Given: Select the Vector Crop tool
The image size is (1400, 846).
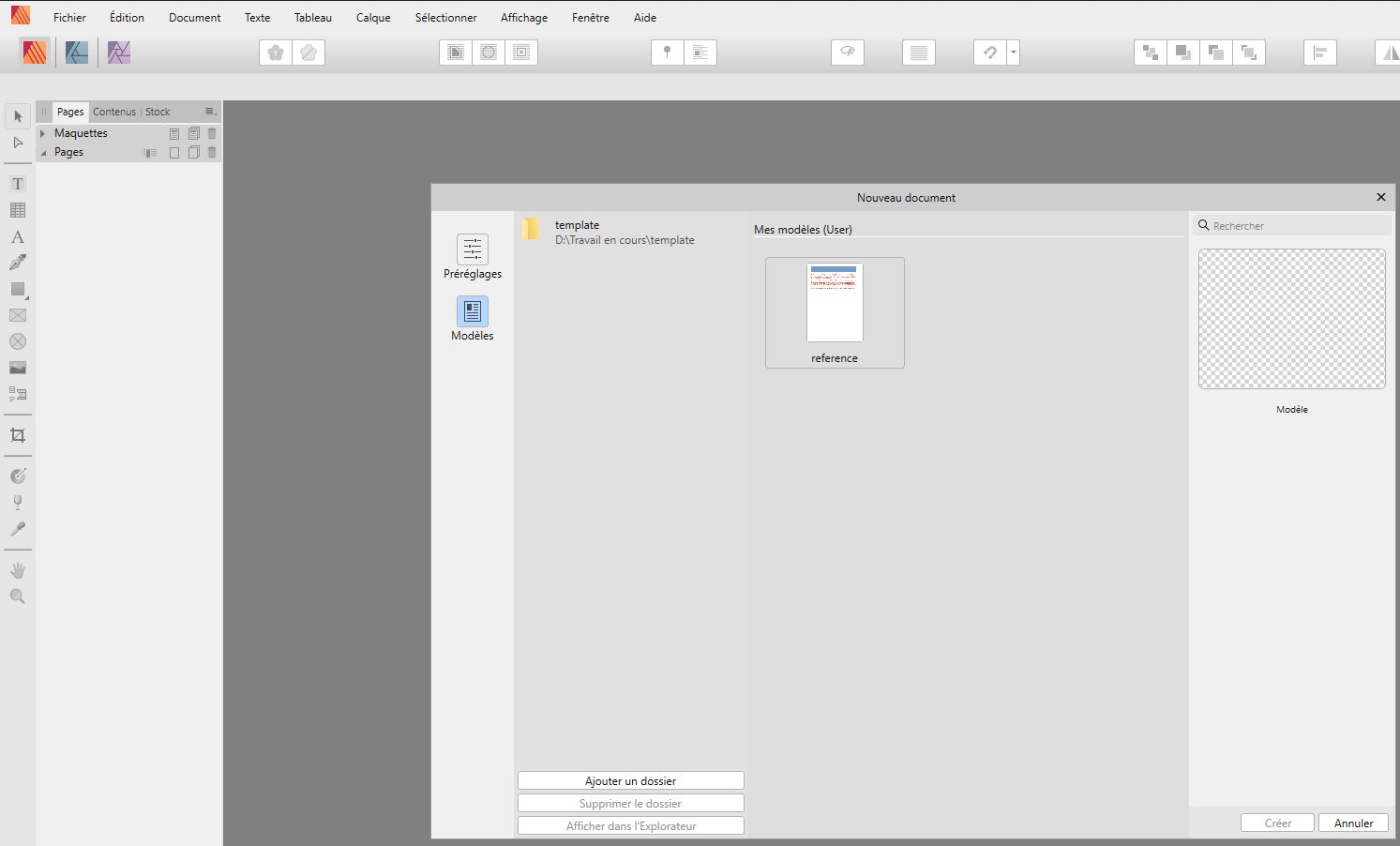Looking at the screenshot, I should coord(18,435).
